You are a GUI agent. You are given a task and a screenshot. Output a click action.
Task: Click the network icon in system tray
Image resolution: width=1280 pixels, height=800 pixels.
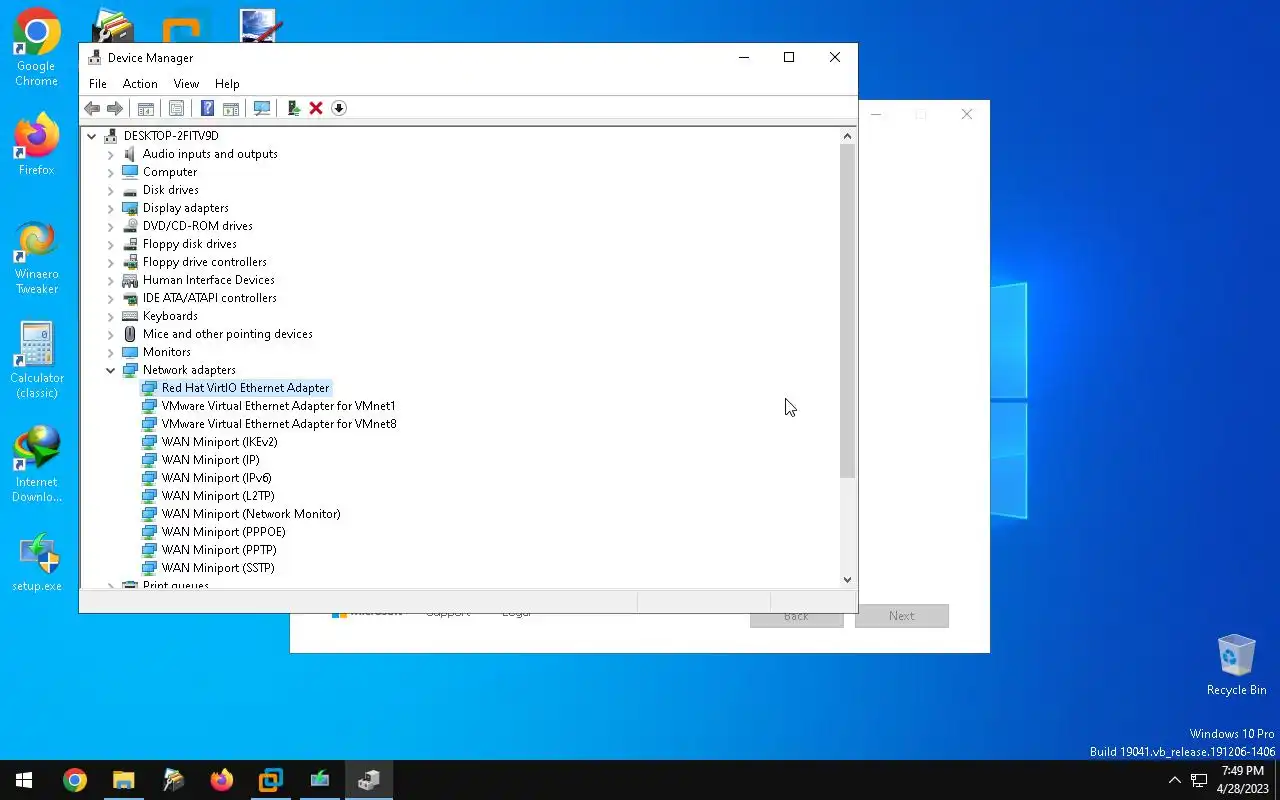[1199, 780]
